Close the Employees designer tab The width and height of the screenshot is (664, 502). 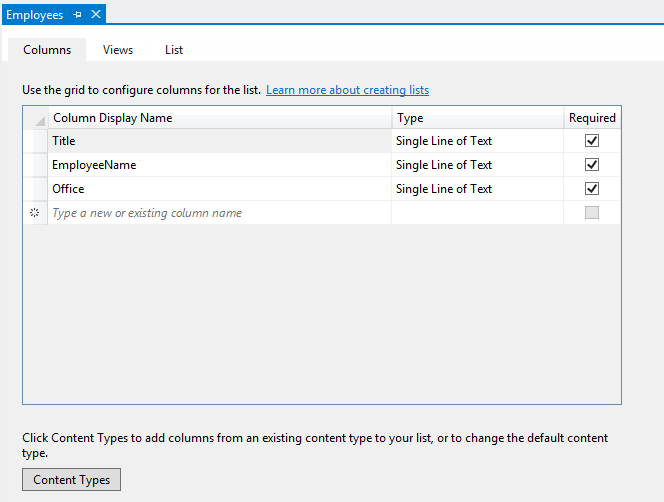click(x=96, y=15)
